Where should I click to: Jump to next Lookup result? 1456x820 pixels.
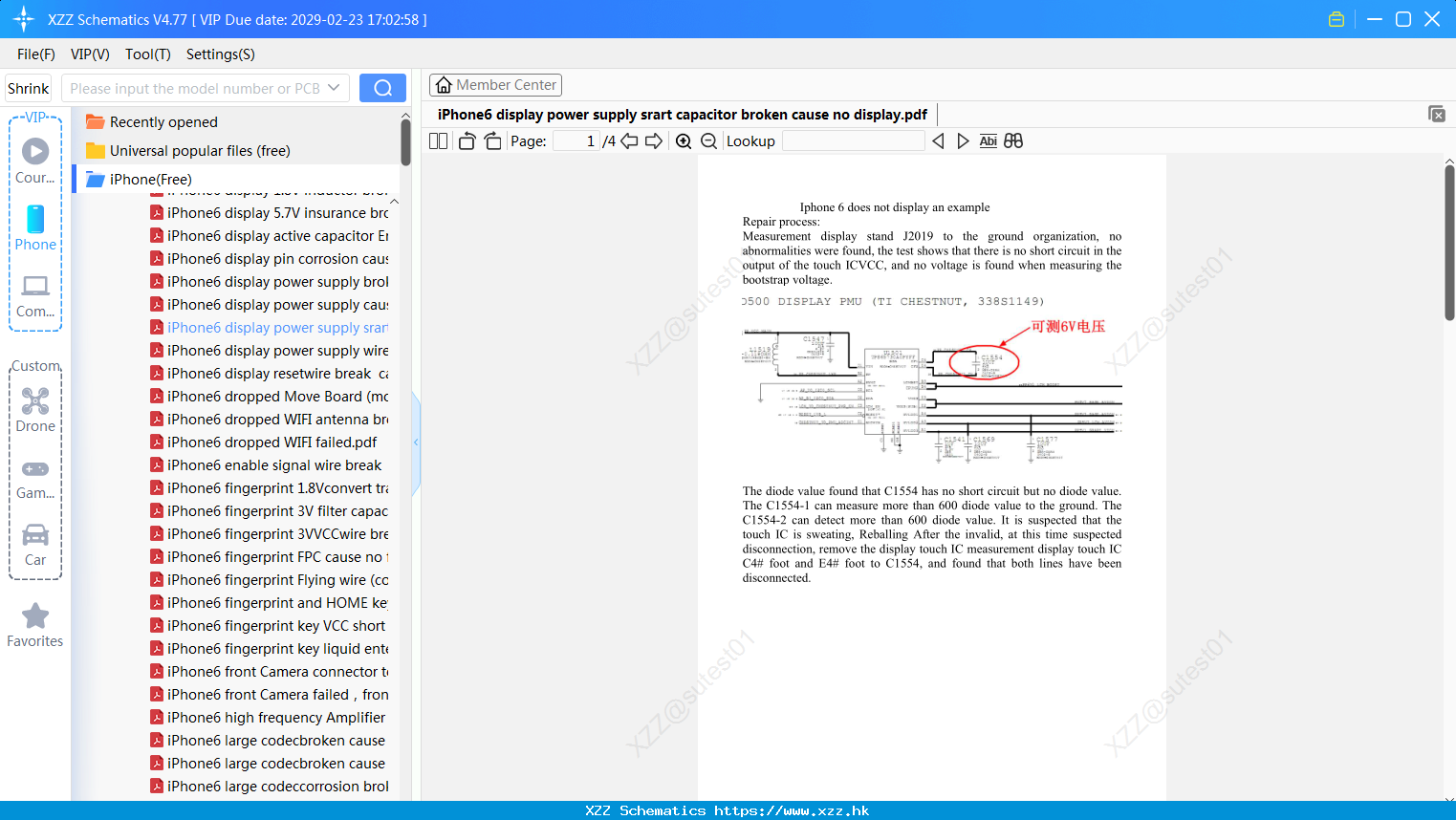tap(963, 140)
